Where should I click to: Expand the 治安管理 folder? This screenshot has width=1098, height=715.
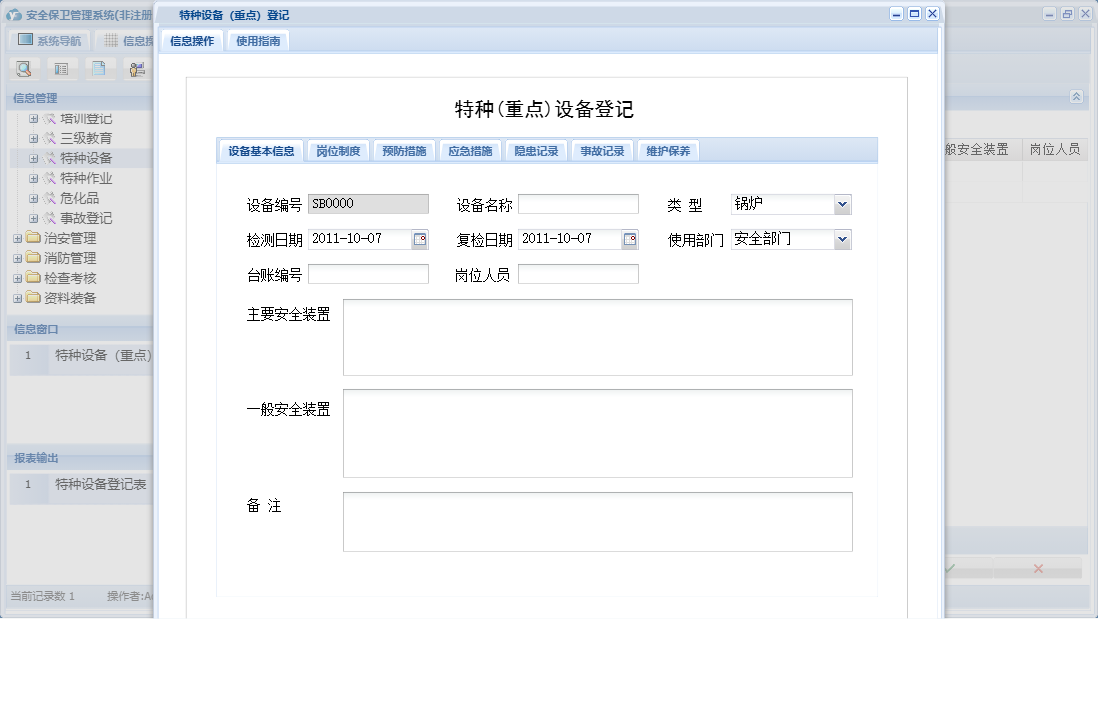click(19, 237)
